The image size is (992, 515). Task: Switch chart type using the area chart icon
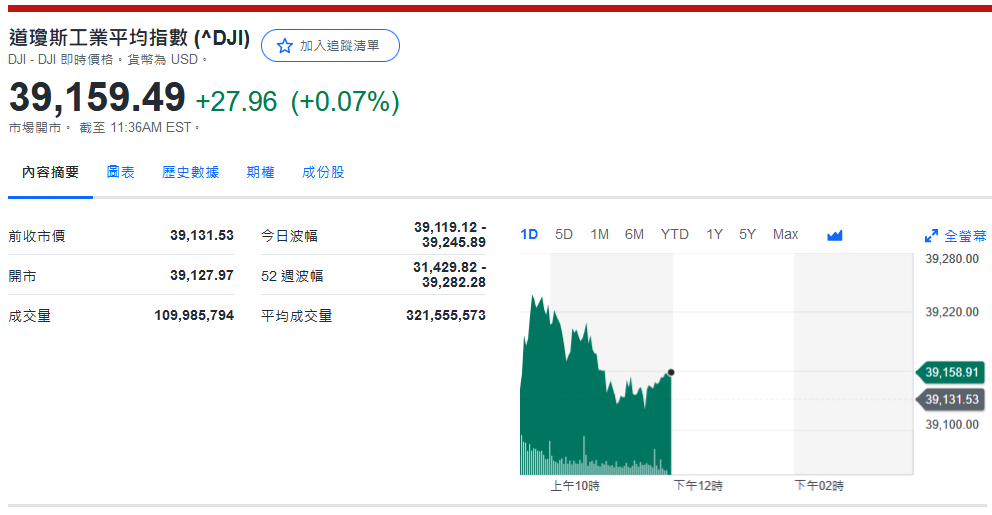pyautogui.click(x=835, y=235)
